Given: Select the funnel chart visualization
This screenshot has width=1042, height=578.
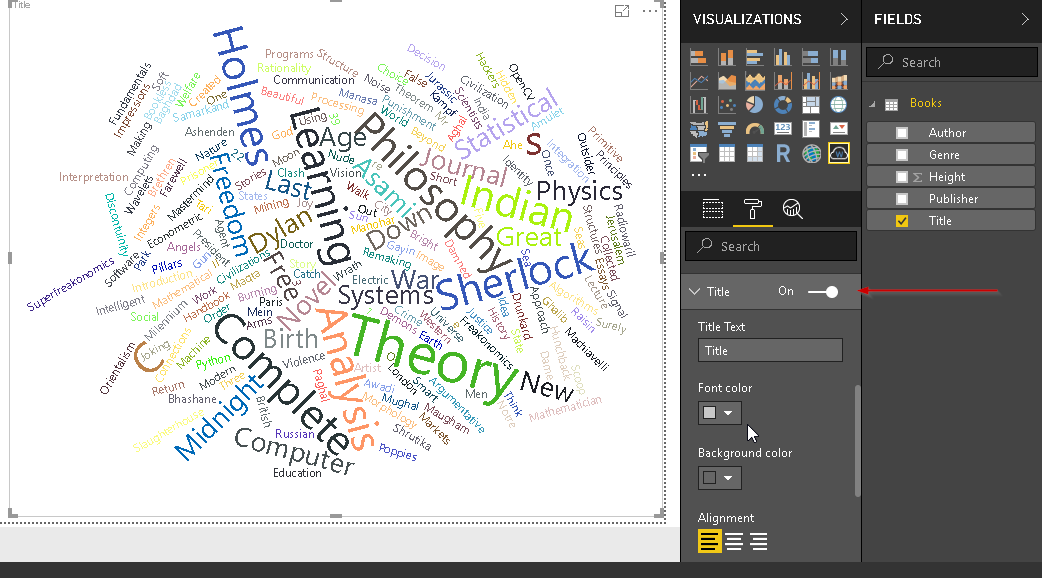Looking at the screenshot, I should pos(726,129).
